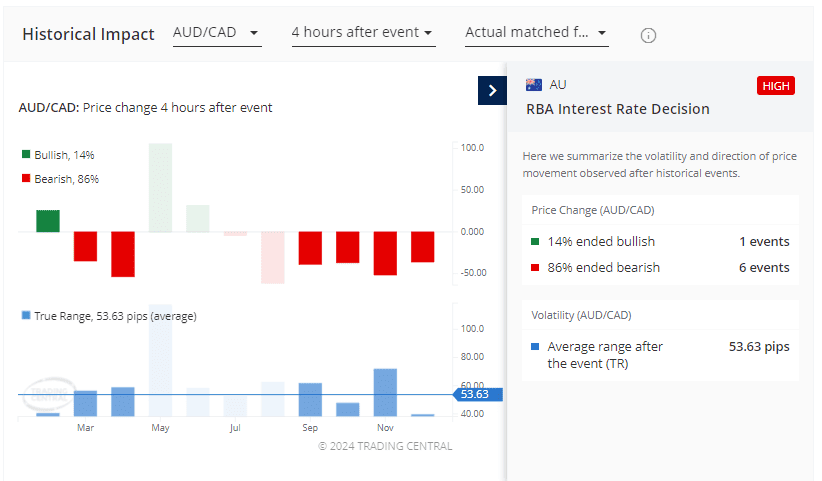Click the 'Bearish, 86%' legend label
Screen dimensions: 822x481
point(67,179)
